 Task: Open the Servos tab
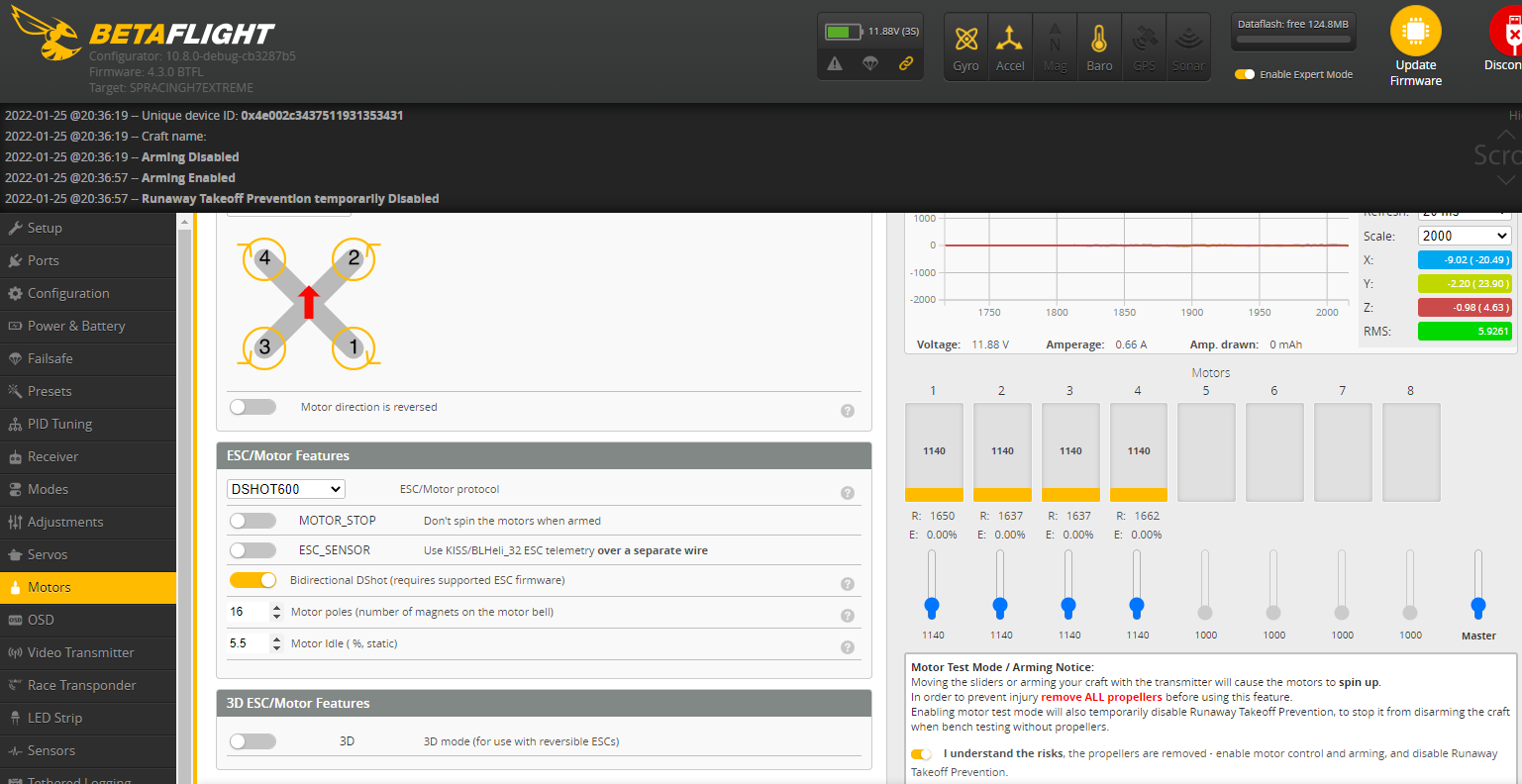[x=88, y=554]
